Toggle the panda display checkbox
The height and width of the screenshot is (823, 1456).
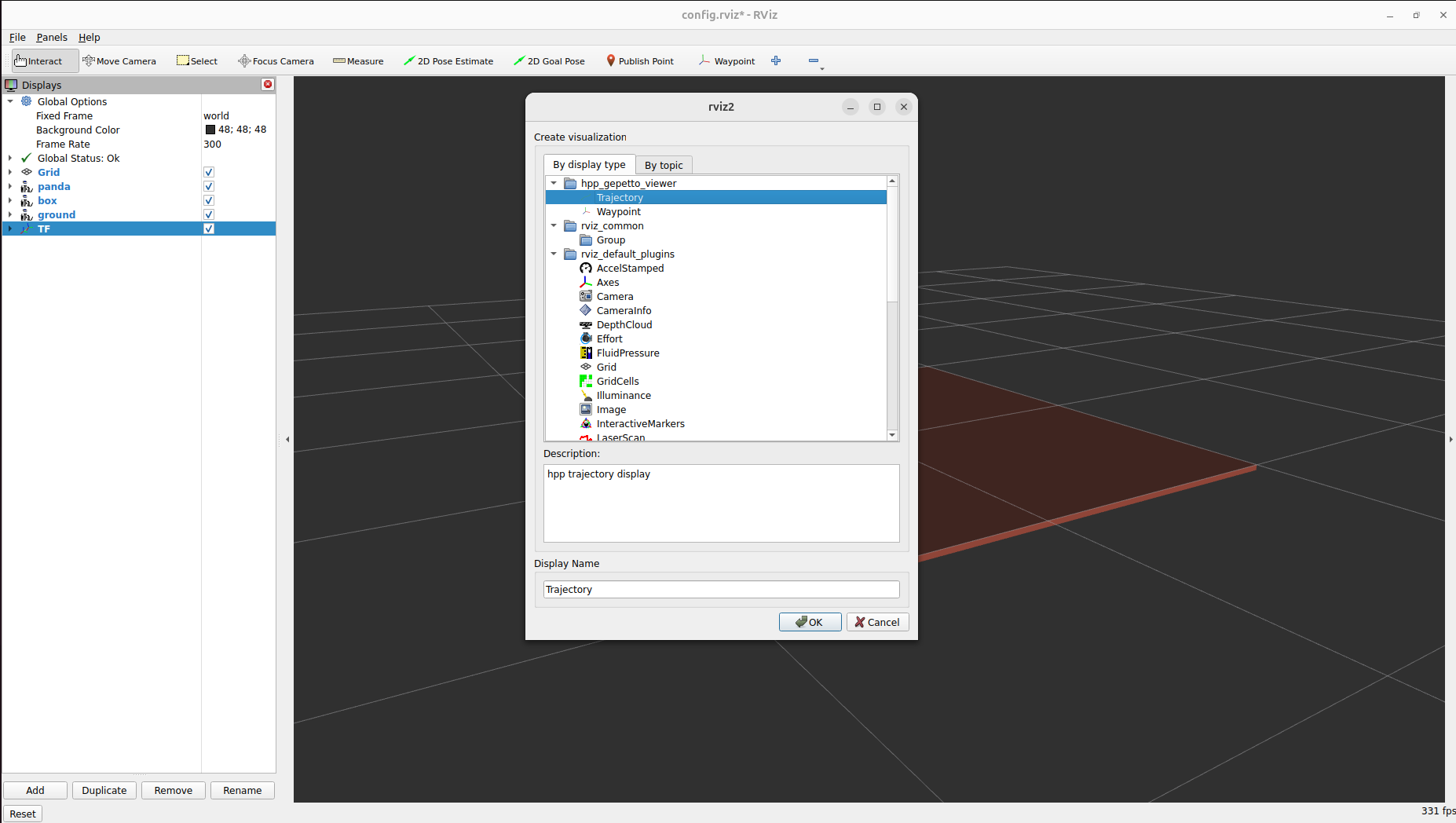[x=209, y=186]
